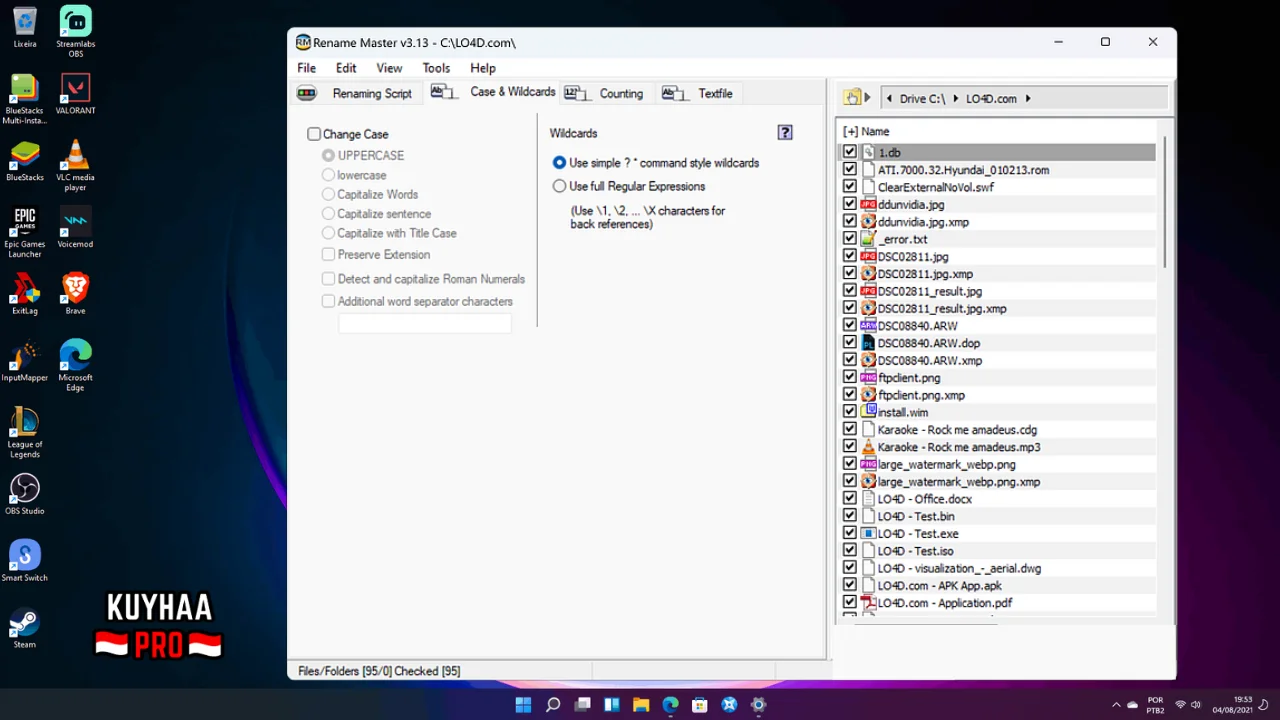Click the left arrow before Drive C:\
This screenshot has width=1280, height=720.
click(890, 99)
